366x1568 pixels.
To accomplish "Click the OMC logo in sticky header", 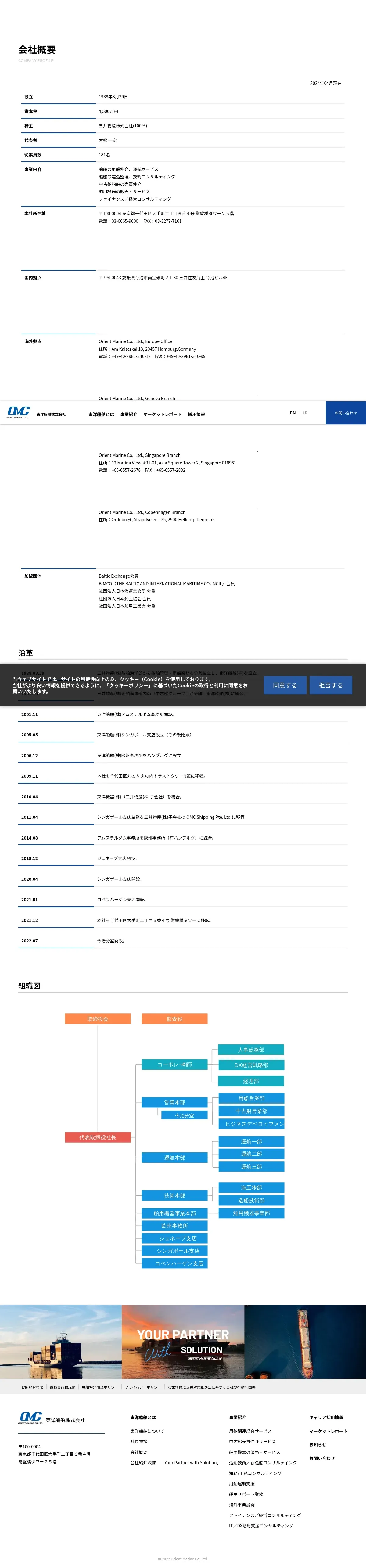I will pyautogui.click(x=19, y=413).
